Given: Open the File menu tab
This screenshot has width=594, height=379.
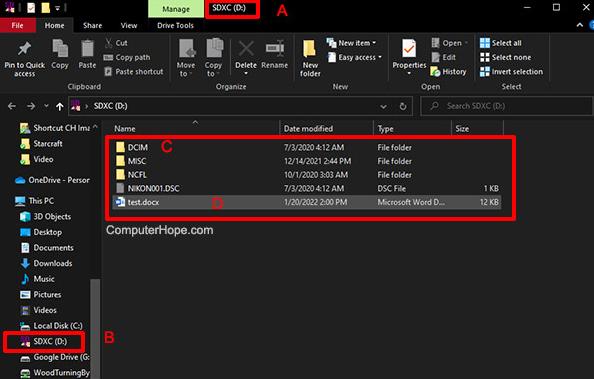Looking at the screenshot, I should click(x=17, y=25).
